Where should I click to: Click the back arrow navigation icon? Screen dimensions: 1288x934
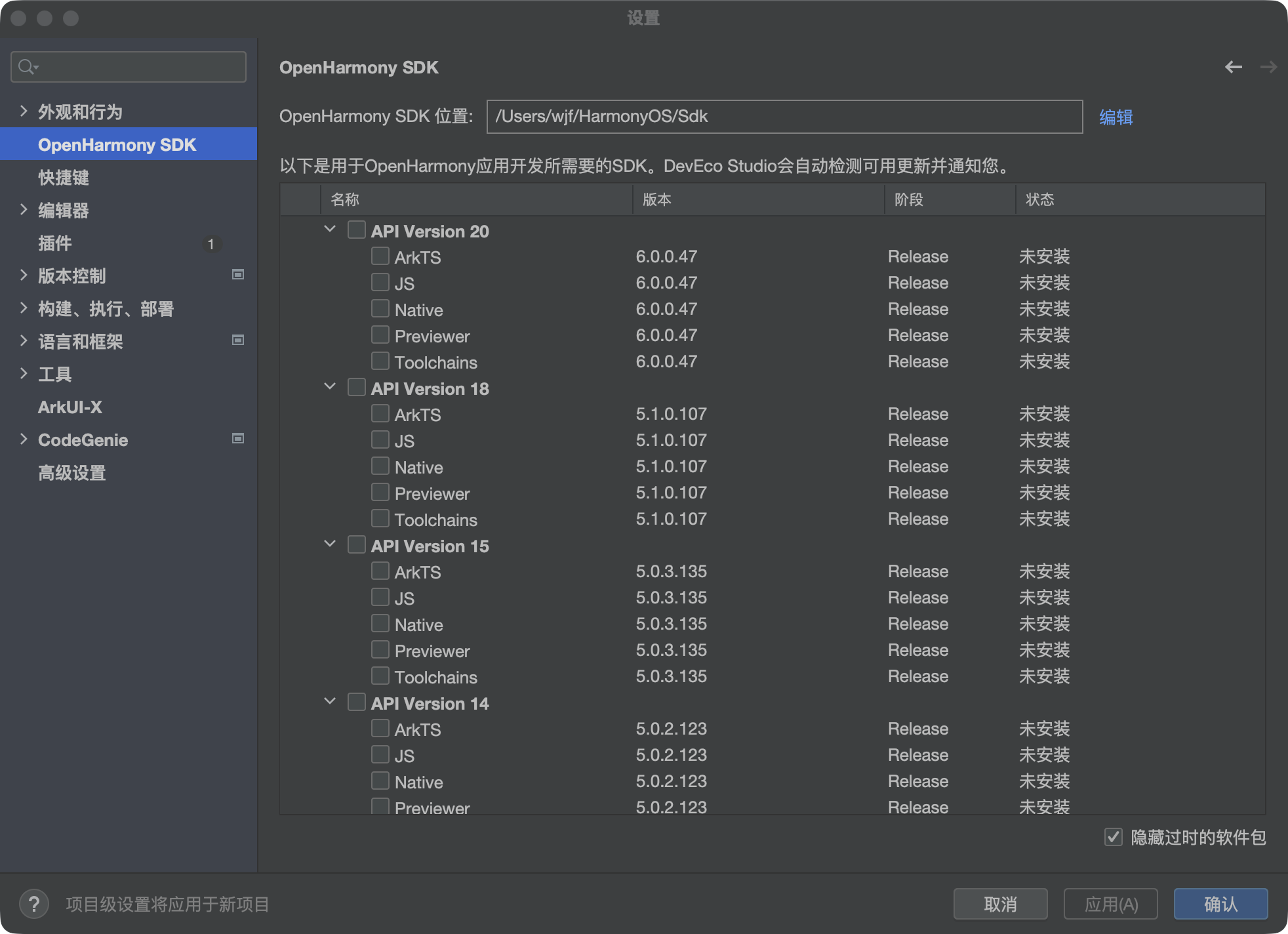(x=1235, y=67)
